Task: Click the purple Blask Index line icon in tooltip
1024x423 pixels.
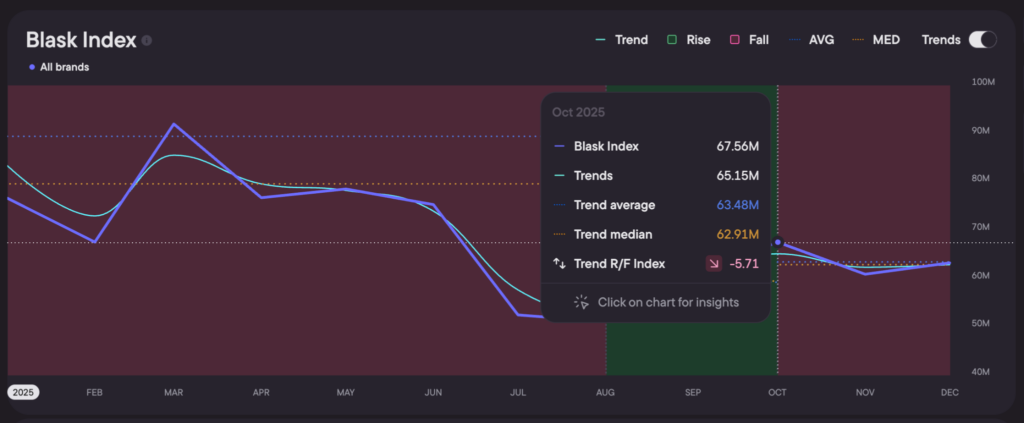Action: pos(559,146)
